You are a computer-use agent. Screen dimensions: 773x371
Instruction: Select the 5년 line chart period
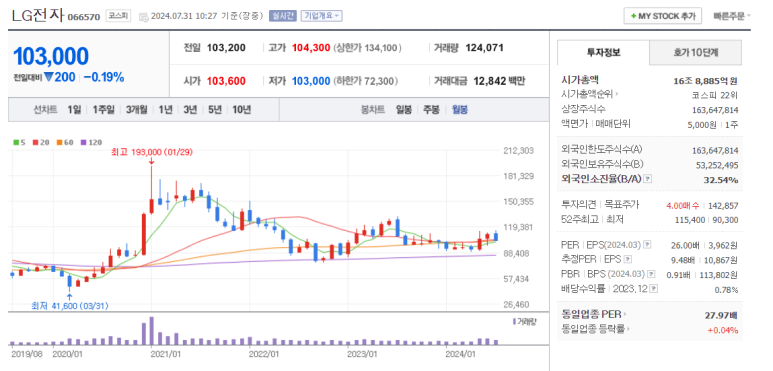[214, 109]
